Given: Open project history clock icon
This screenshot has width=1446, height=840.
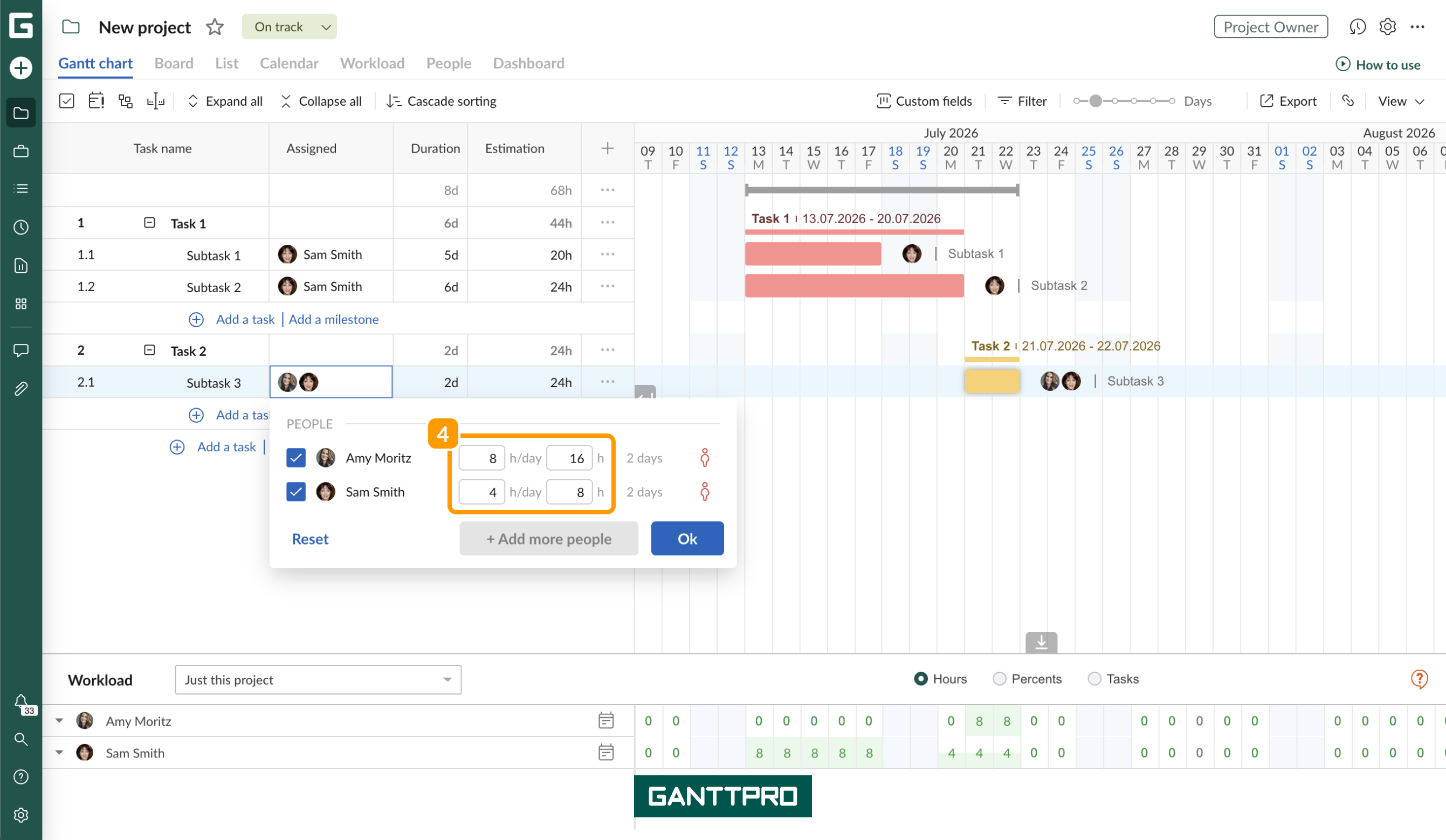Looking at the screenshot, I should [x=1357, y=27].
